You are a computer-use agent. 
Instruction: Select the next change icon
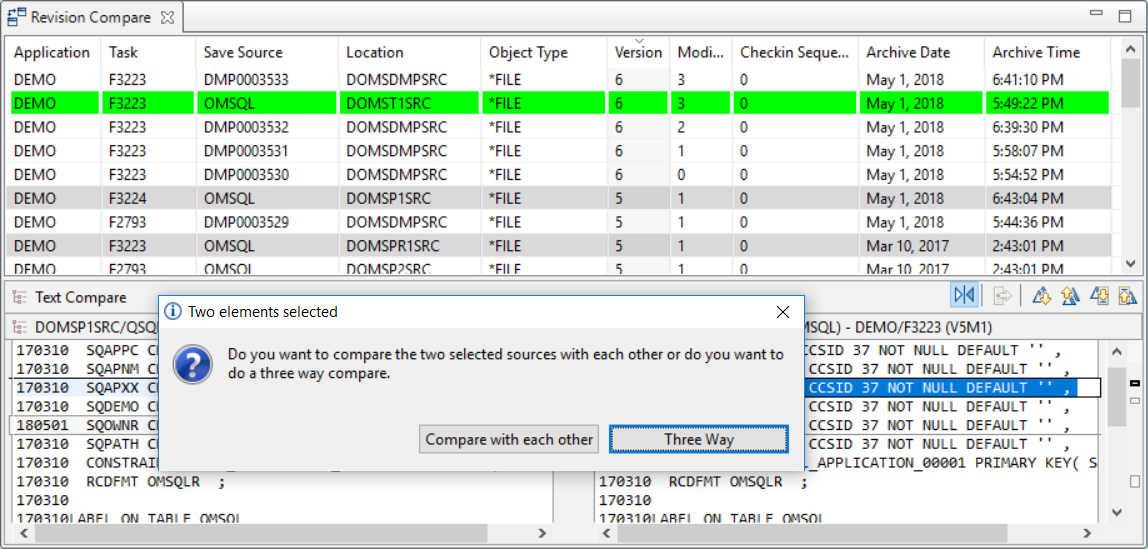click(x=1099, y=296)
